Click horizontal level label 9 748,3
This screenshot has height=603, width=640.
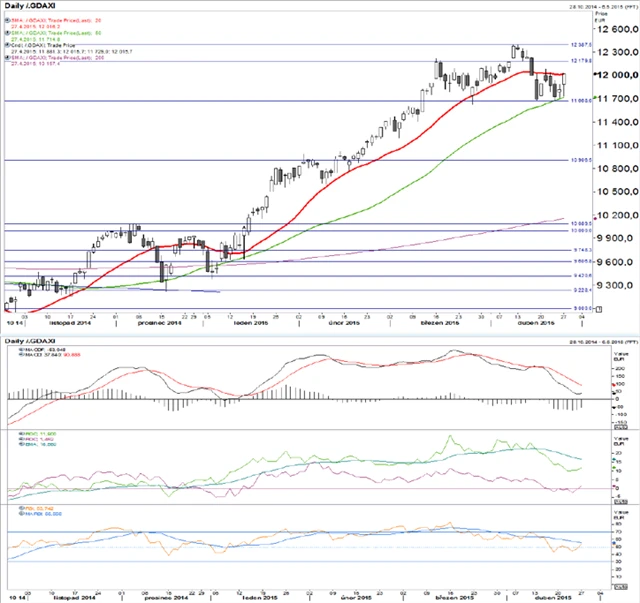[x=582, y=250]
